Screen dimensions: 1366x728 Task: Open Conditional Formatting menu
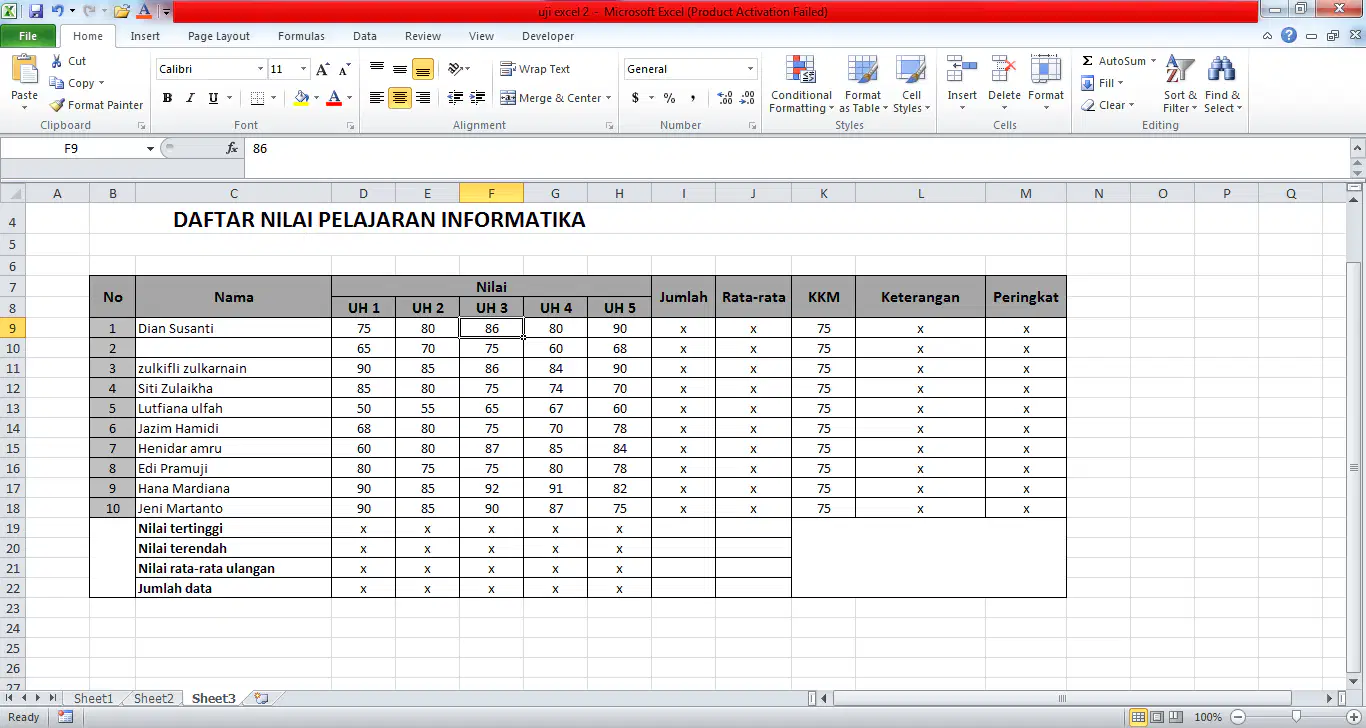(x=800, y=86)
